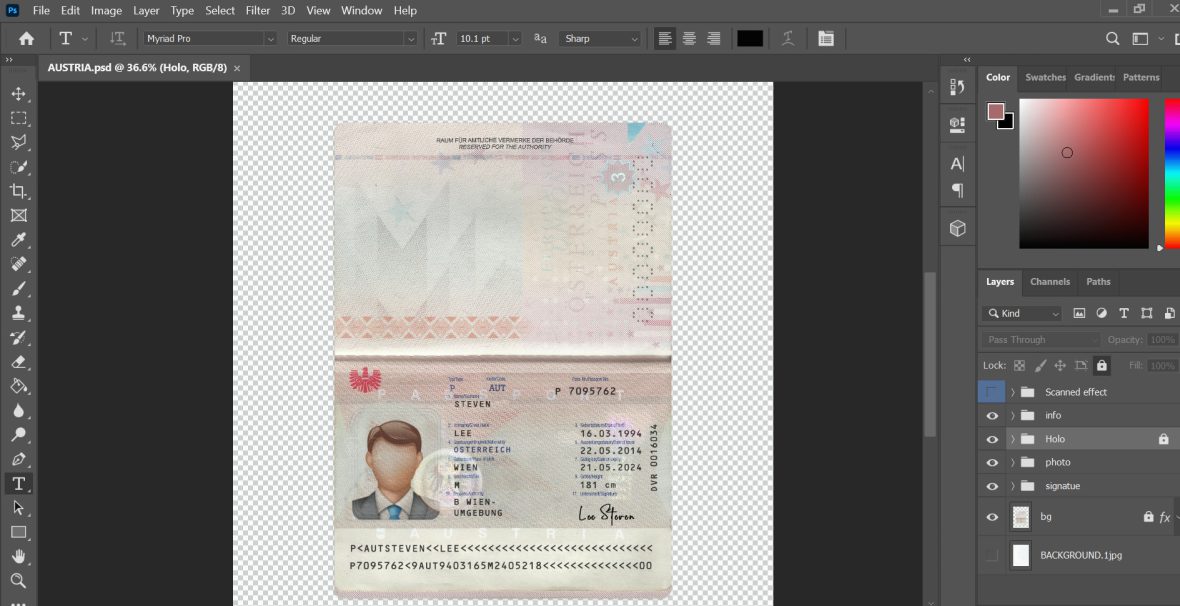Switch to the Channels tab
This screenshot has height=606, width=1180.
click(1050, 281)
